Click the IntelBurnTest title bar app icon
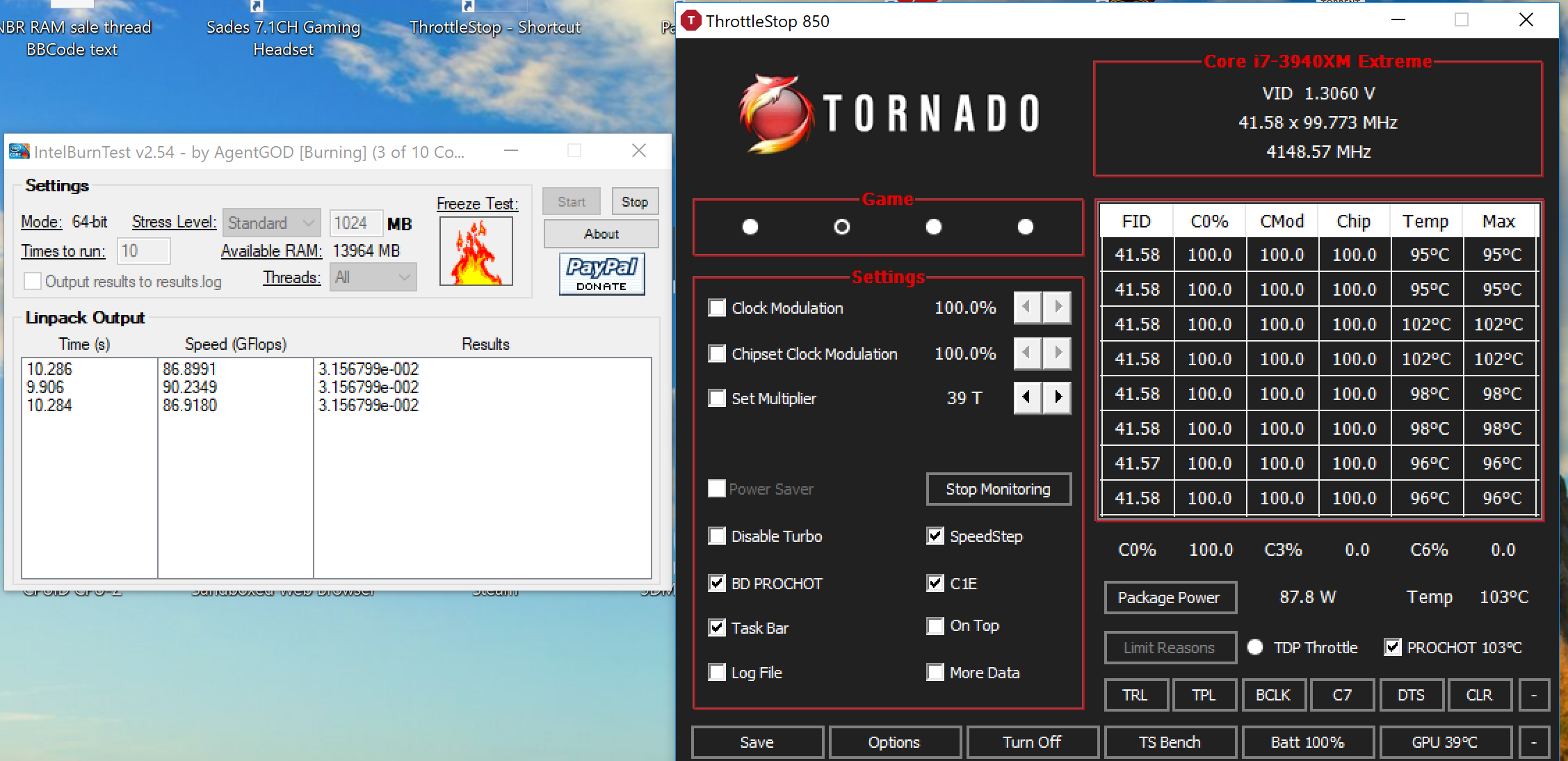1568x761 pixels. click(x=19, y=151)
